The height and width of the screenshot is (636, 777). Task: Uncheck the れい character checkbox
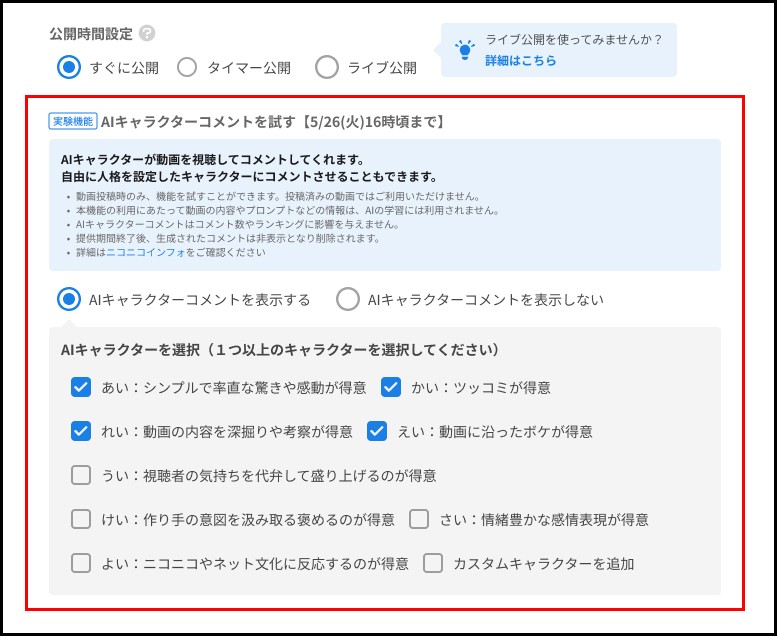click(x=81, y=431)
